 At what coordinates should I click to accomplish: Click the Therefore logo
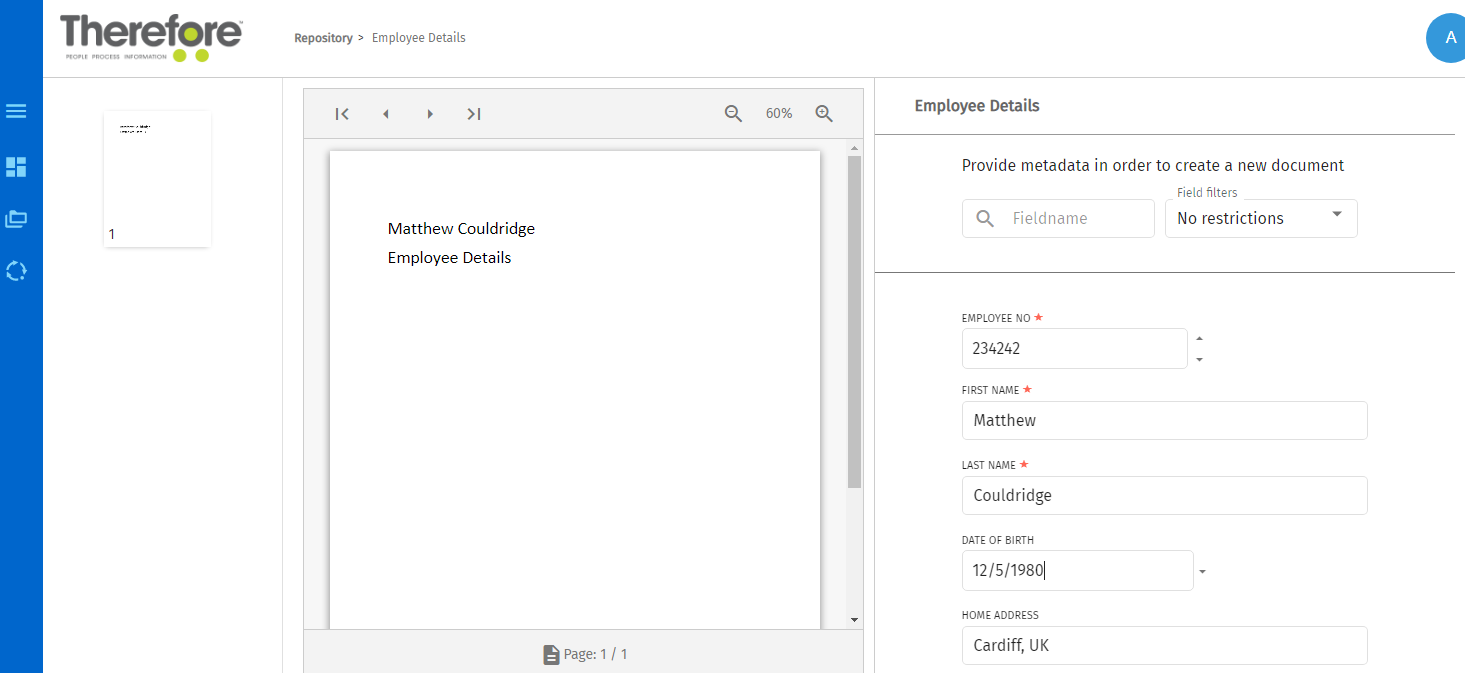click(x=151, y=38)
